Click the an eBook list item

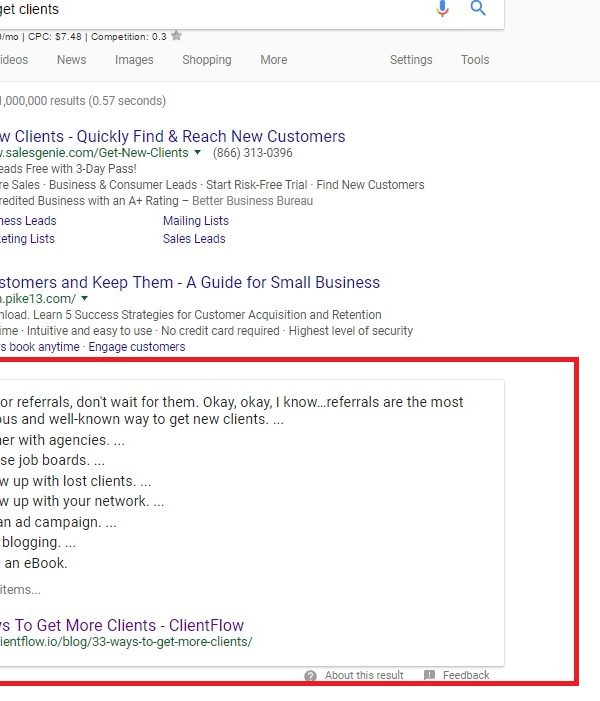(34, 563)
